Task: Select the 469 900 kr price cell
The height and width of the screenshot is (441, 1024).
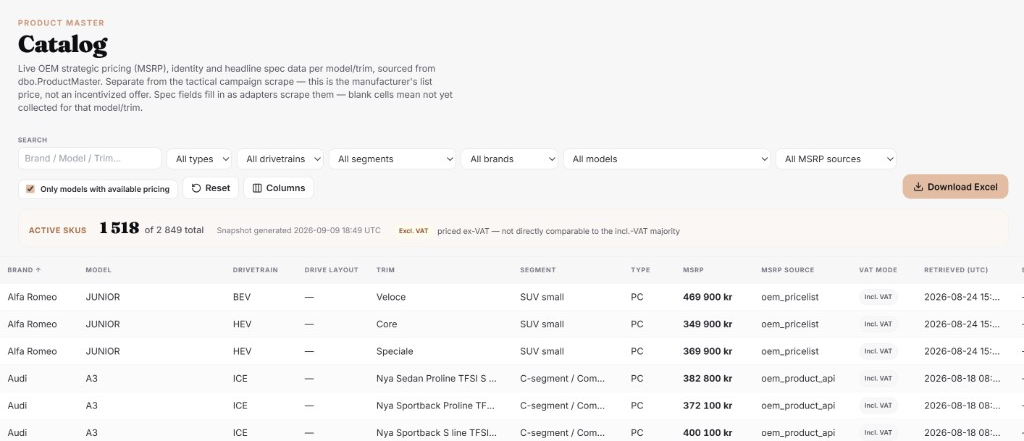Action: click(707, 297)
